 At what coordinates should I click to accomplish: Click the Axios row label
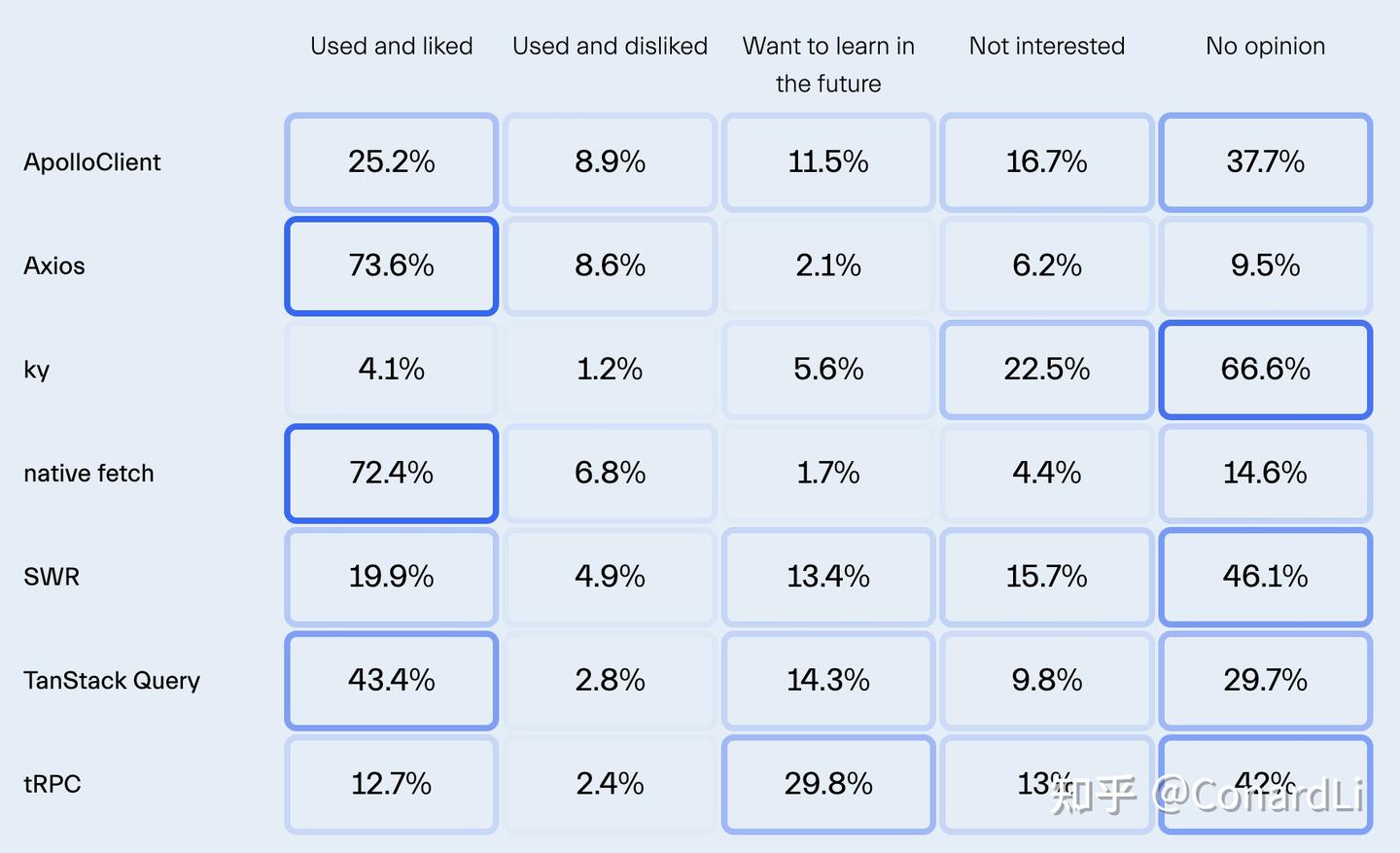54,266
